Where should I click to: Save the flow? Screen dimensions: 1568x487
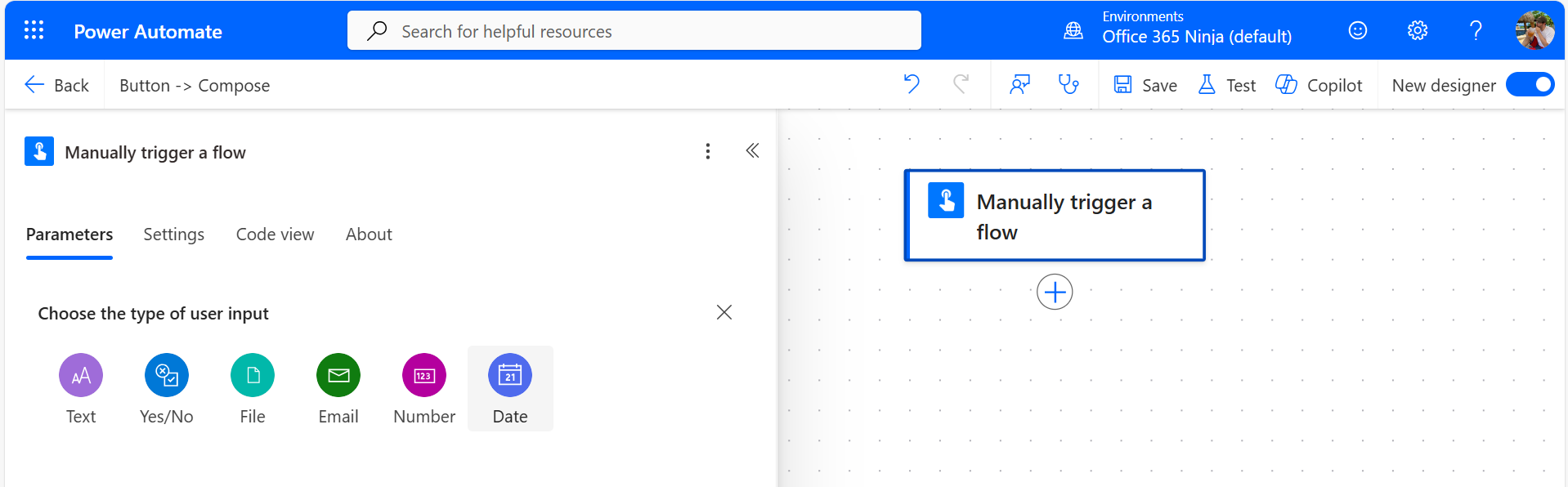pos(1145,85)
